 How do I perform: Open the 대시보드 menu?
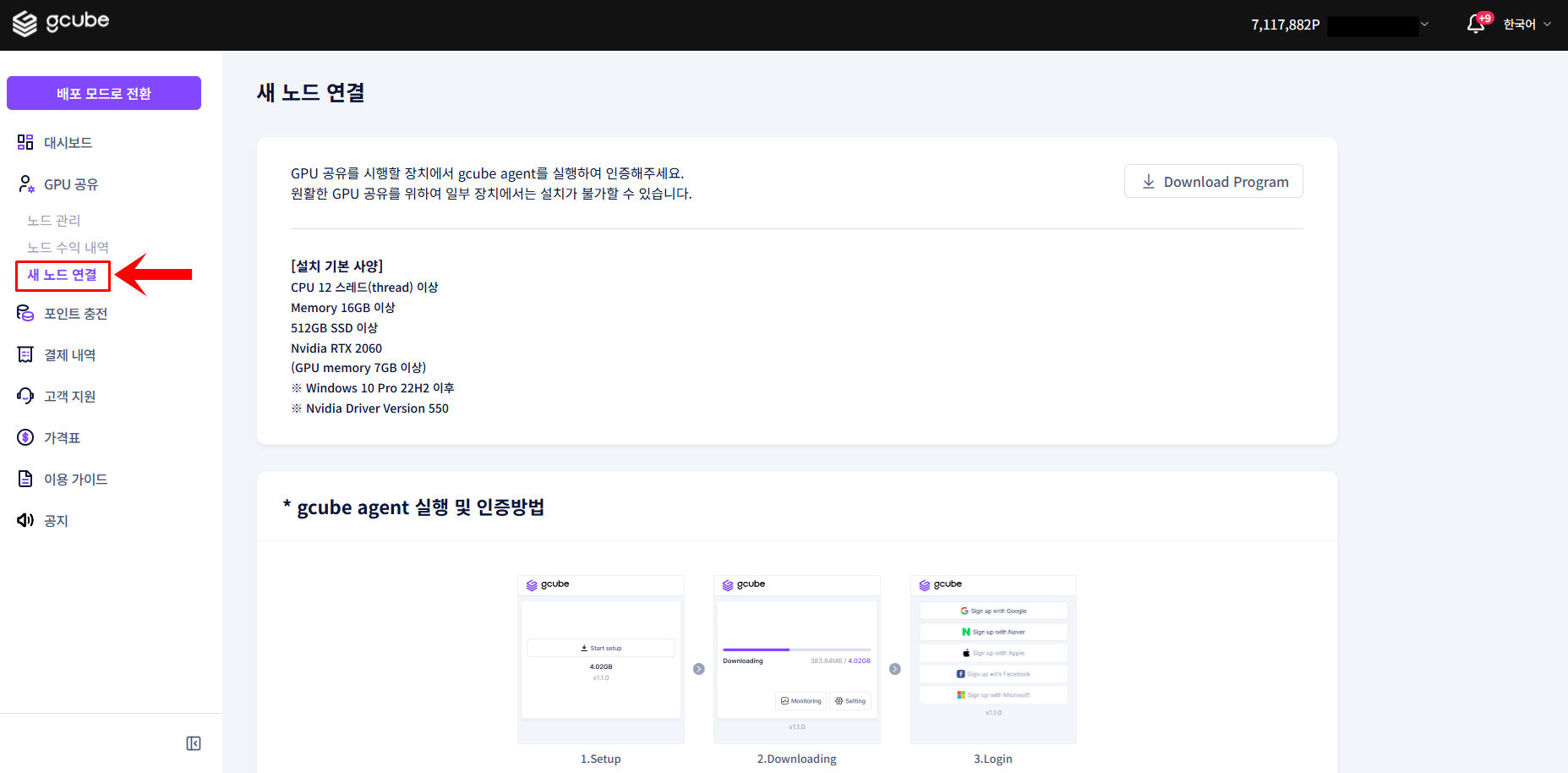(x=68, y=142)
